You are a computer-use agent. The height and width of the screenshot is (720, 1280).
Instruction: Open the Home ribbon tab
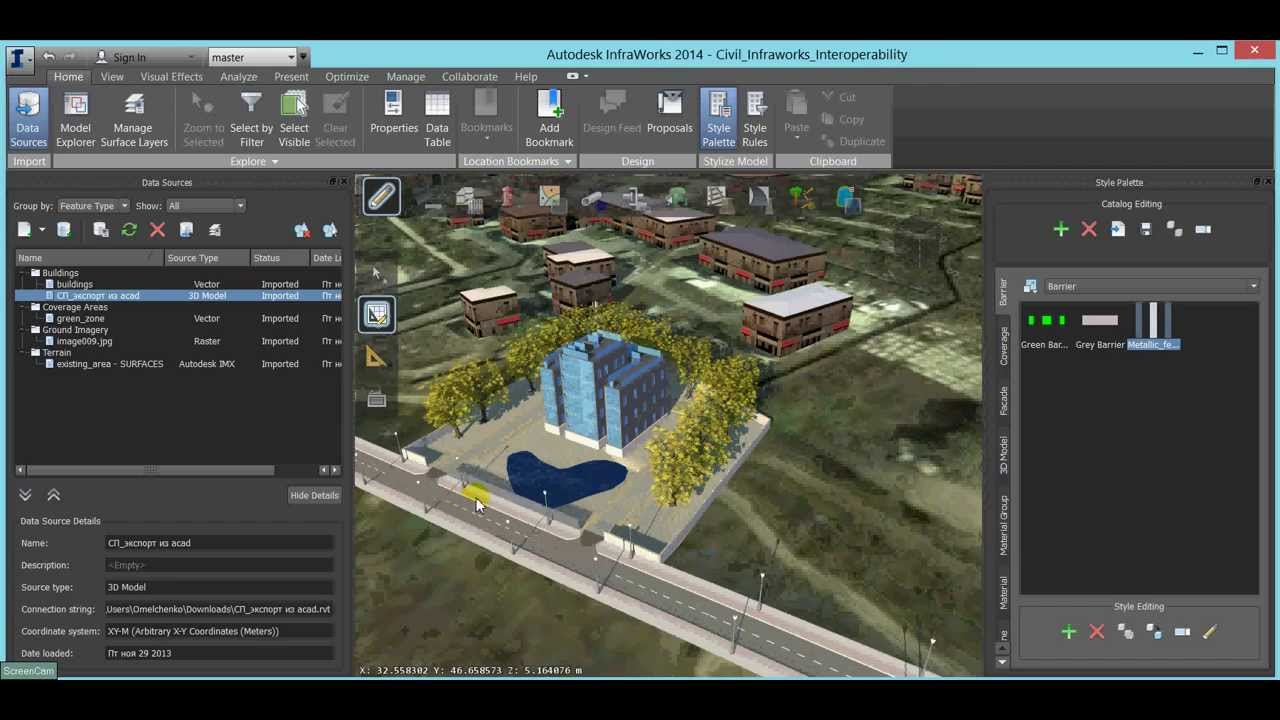pos(68,77)
